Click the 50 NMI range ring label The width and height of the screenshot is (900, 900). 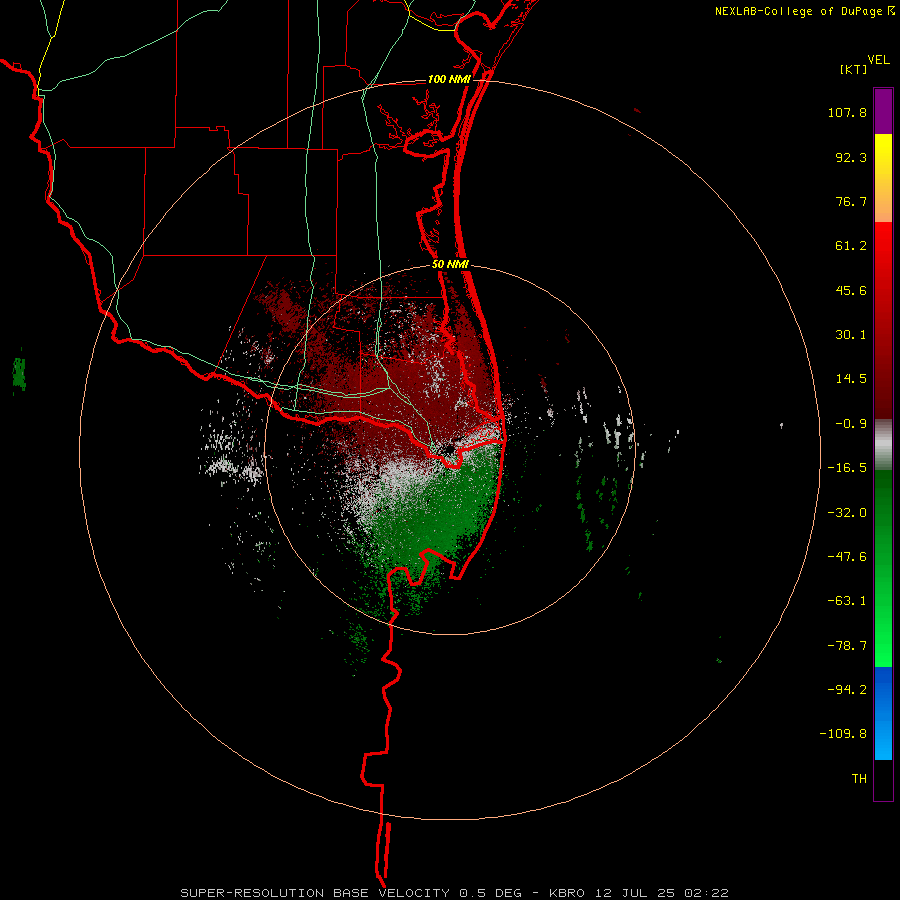(x=450, y=265)
